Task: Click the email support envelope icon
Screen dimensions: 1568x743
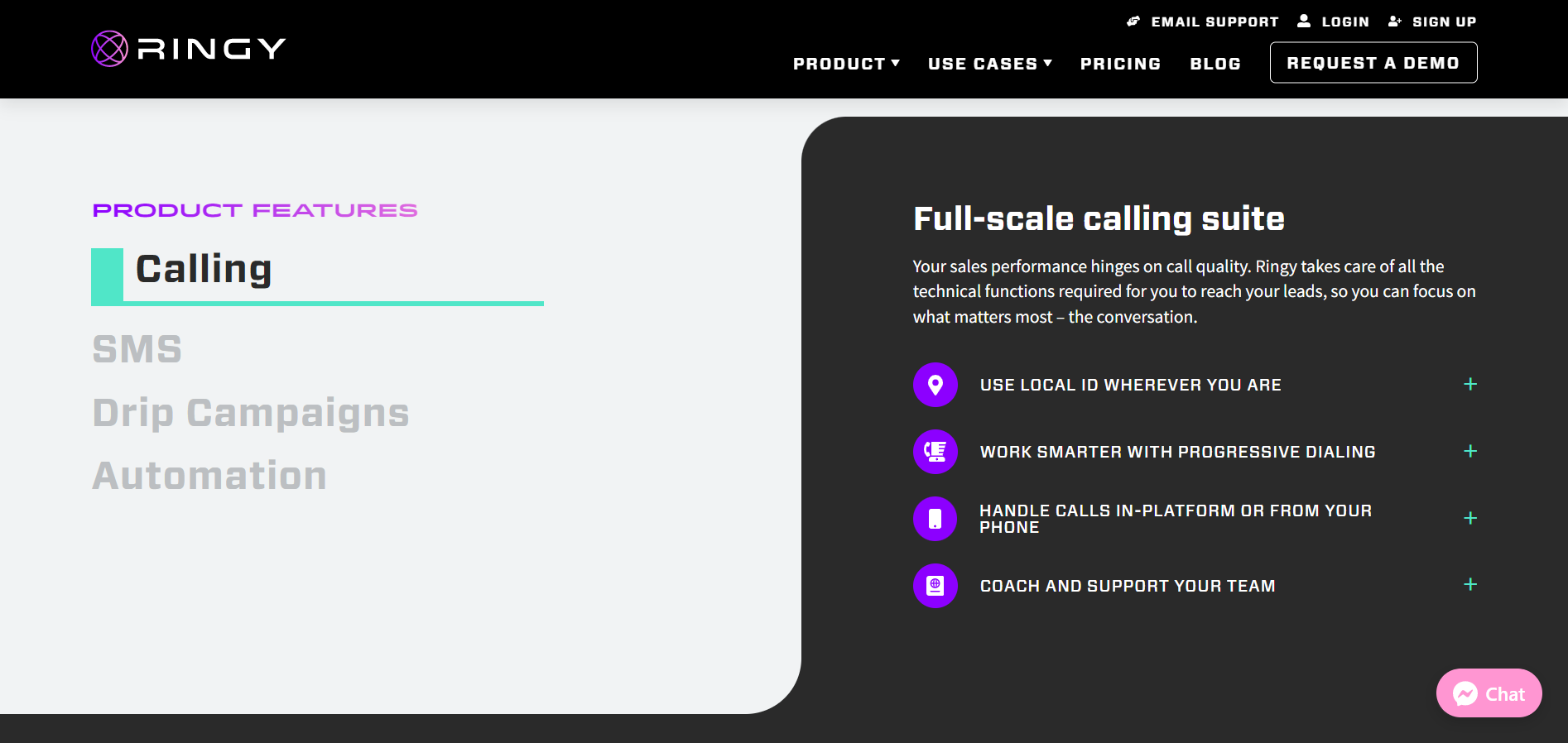Action: coord(1133,21)
